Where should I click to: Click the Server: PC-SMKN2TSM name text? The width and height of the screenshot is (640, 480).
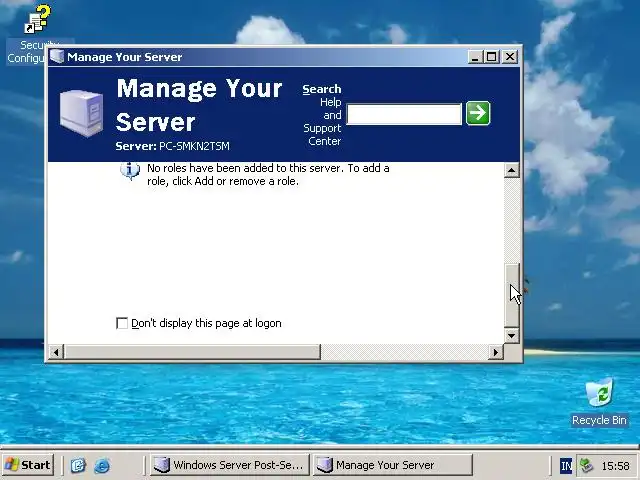[172, 146]
